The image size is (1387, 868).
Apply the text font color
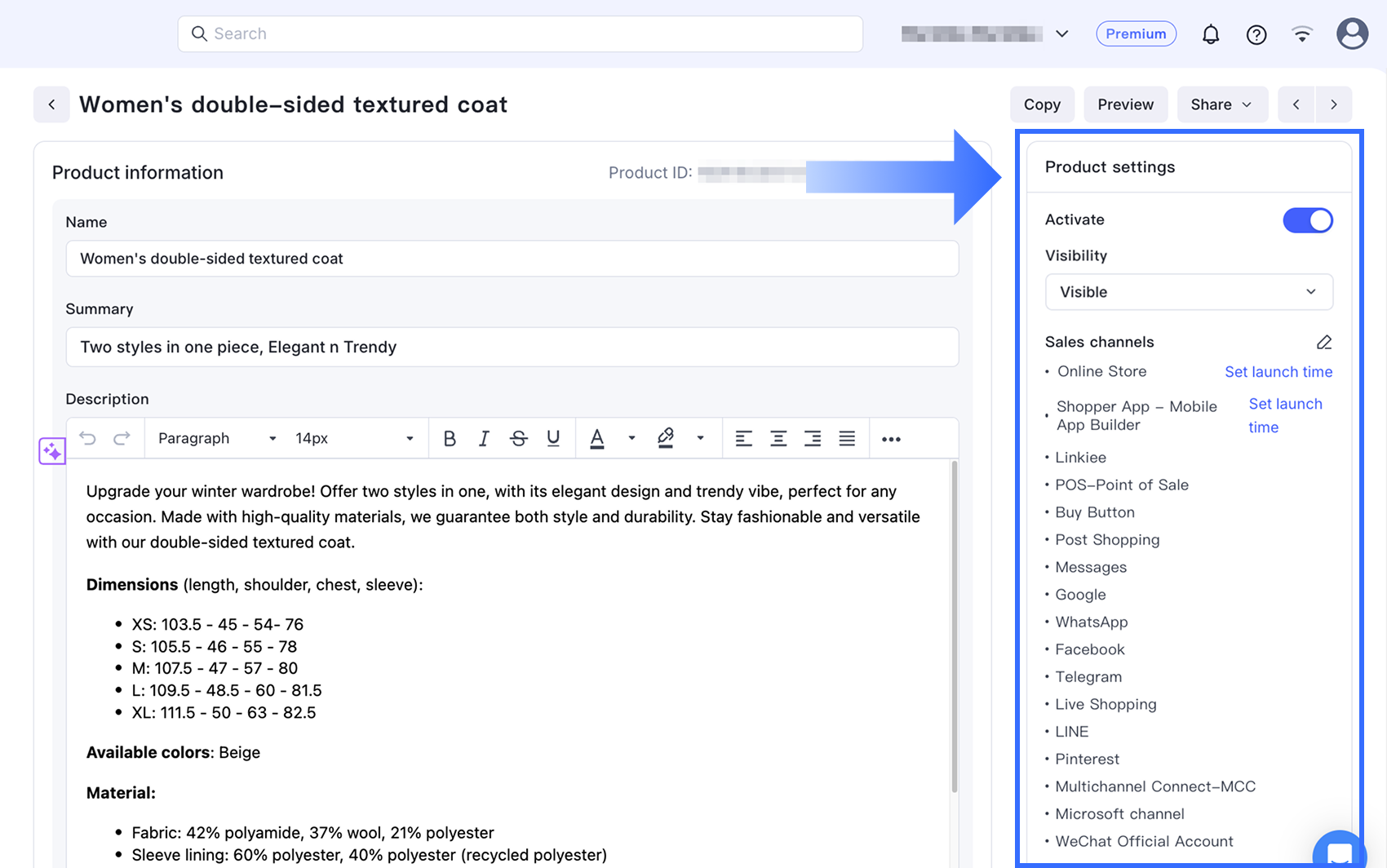tap(597, 439)
